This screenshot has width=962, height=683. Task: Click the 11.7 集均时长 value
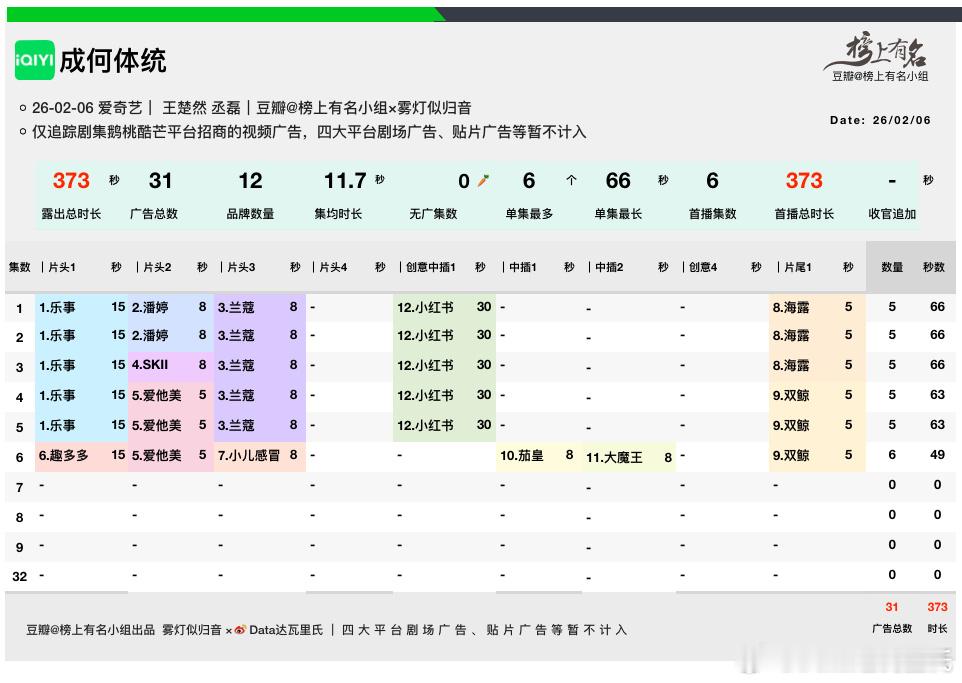345,180
